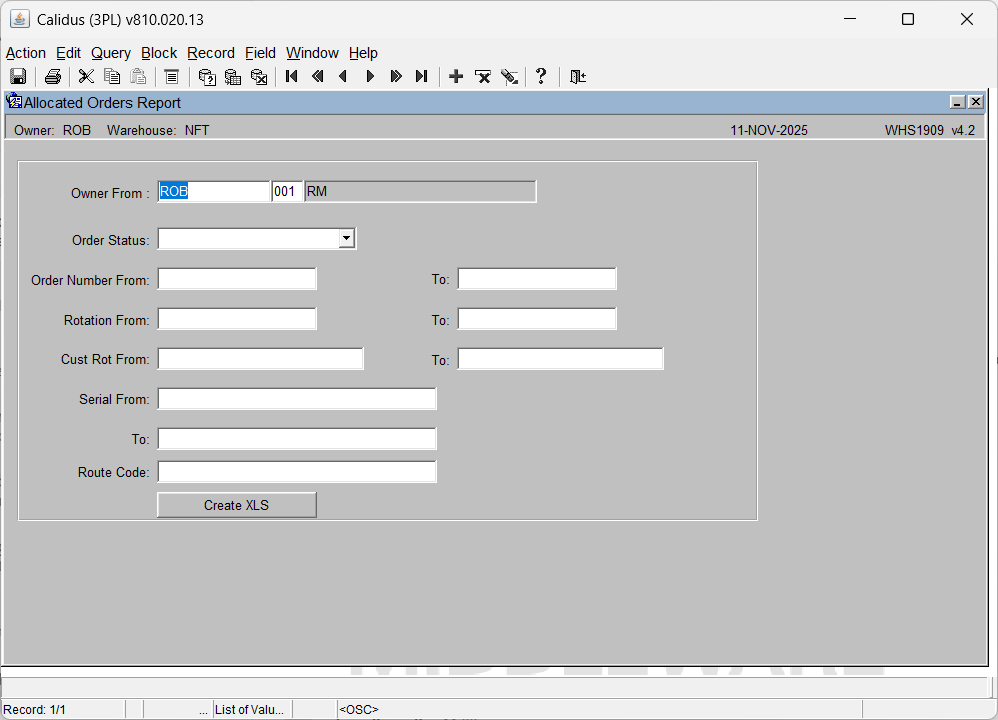Click the Serial From text field

pyautogui.click(x=297, y=399)
